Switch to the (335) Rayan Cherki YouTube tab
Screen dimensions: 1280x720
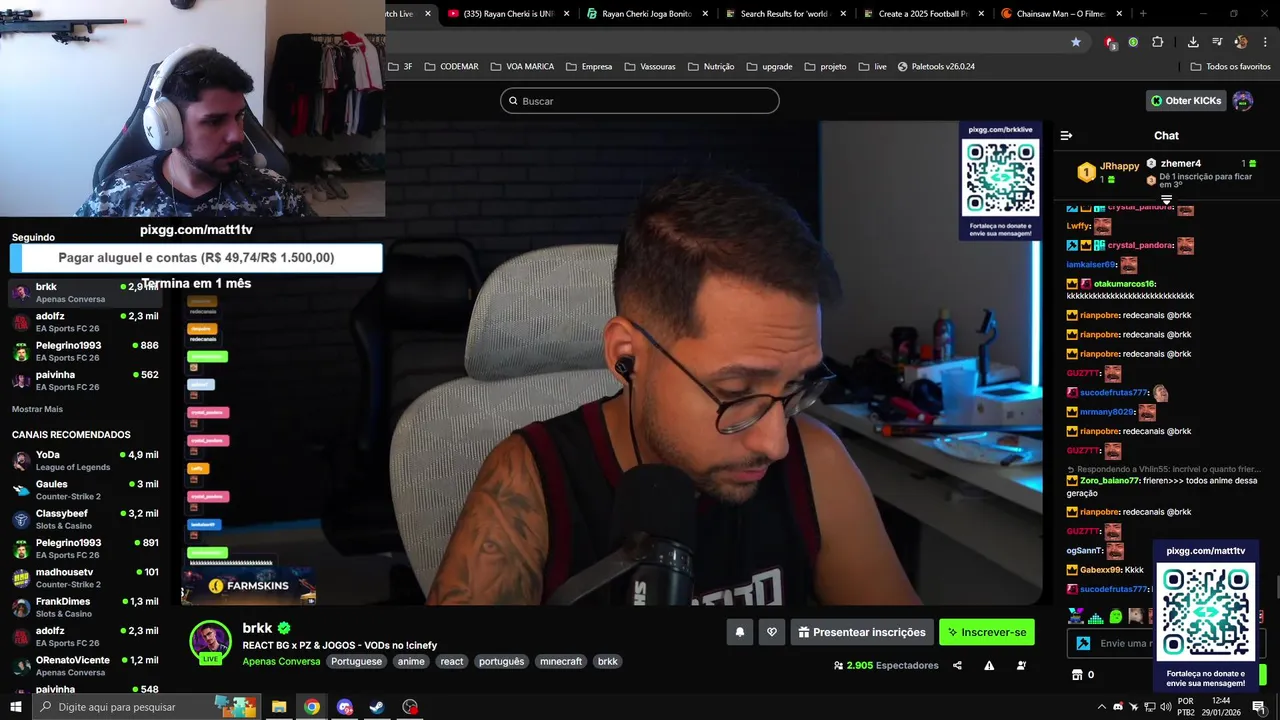[x=508, y=14]
